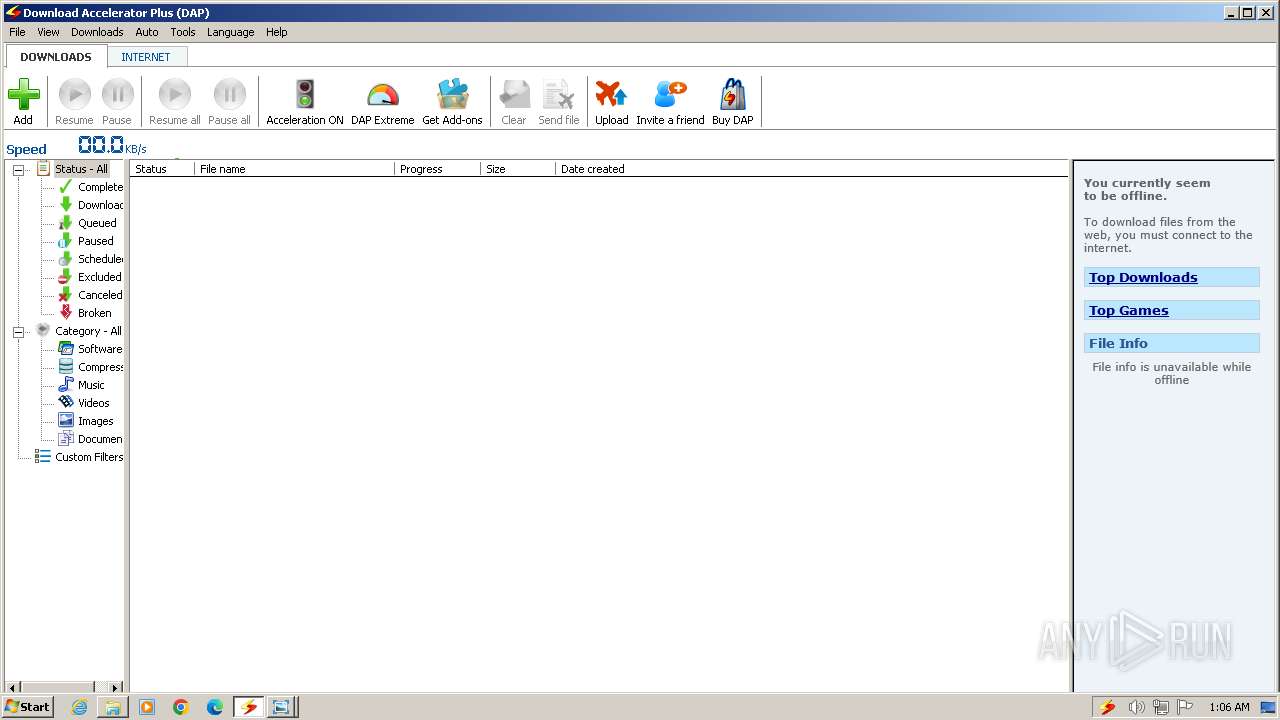Select the Completed status filter
The image size is (1280, 720).
click(100, 187)
